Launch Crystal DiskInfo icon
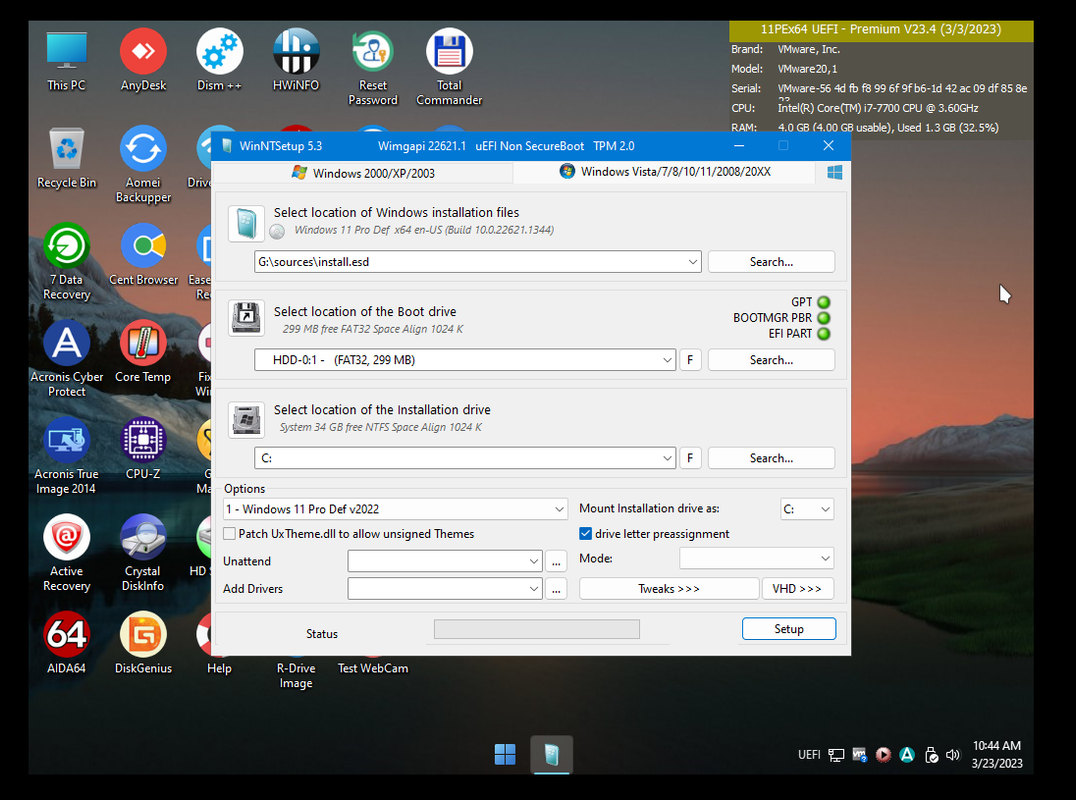The width and height of the screenshot is (1076, 800). pos(143,554)
